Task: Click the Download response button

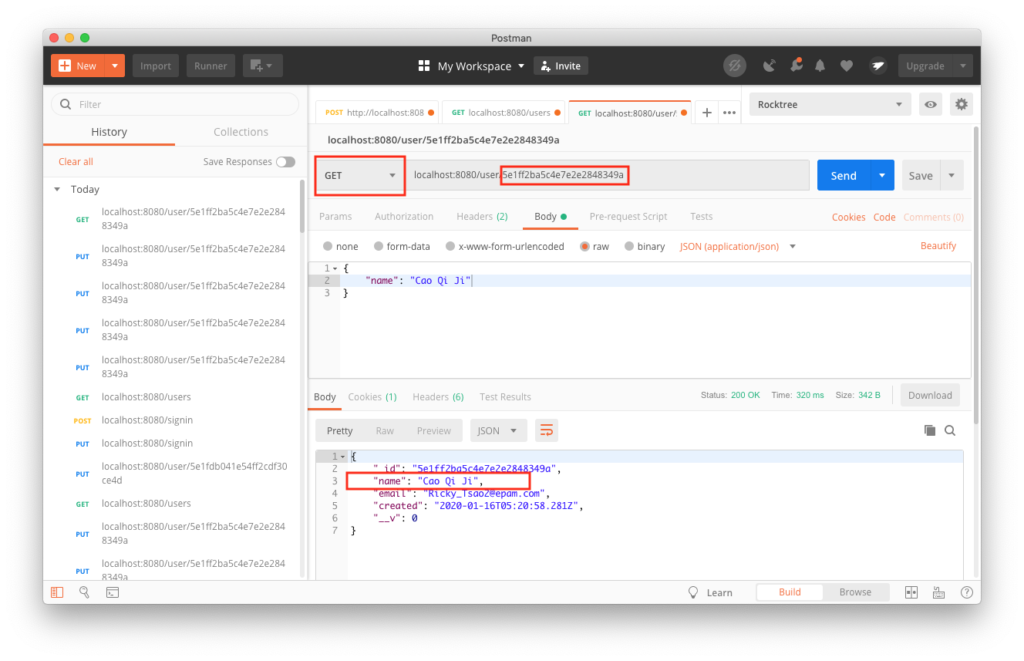Action: tap(930, 395)
